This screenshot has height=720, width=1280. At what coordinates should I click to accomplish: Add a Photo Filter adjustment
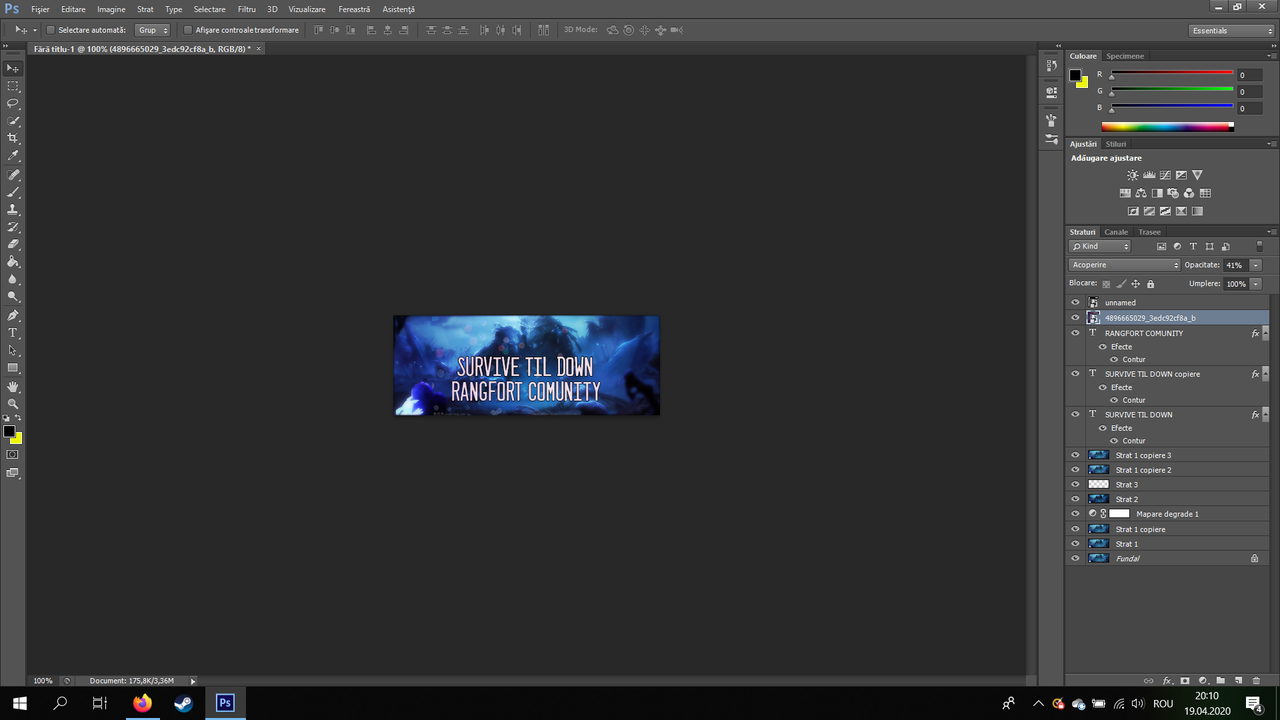point(1173,193)
